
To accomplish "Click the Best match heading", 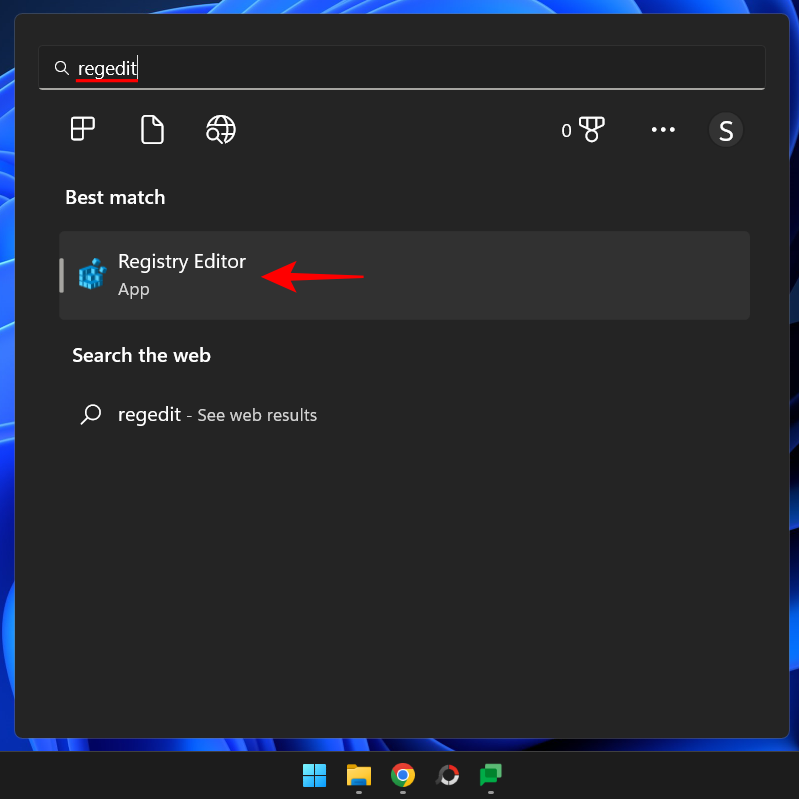I will coord(115,197).
